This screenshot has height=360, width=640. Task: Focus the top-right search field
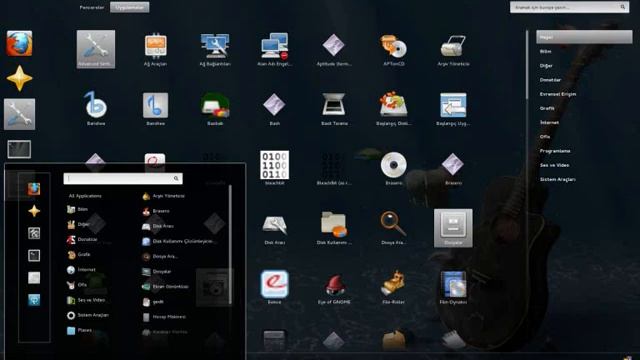point(569,7)
